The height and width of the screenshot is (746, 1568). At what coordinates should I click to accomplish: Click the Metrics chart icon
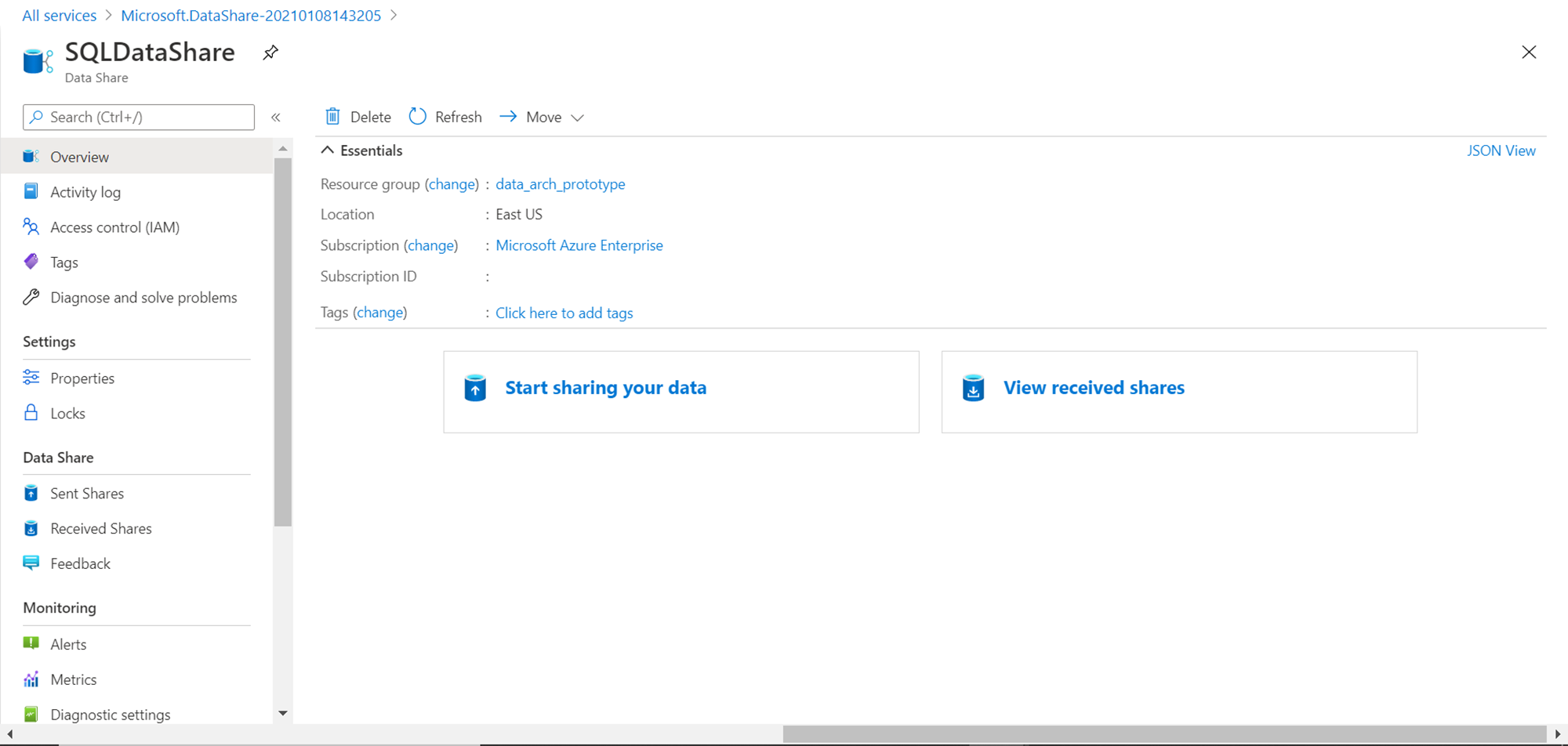[x=31, y=679]
